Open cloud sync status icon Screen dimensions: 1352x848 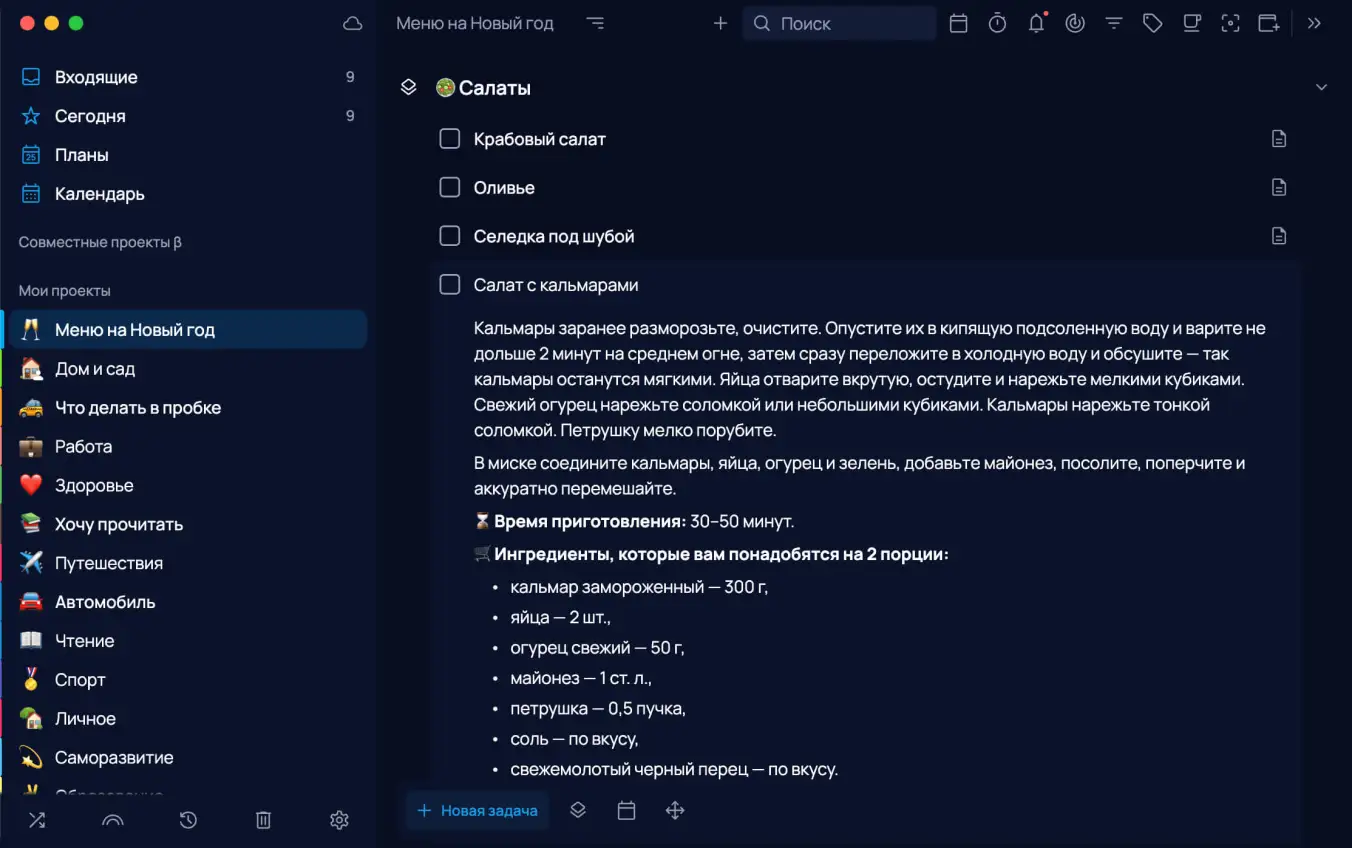pos(352,22)
